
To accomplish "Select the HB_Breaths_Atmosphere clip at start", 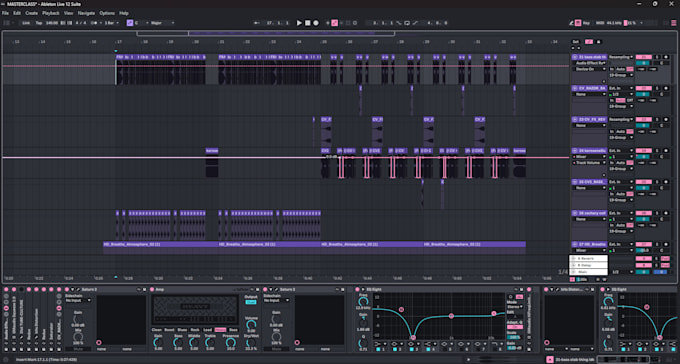I will (160, 245).
